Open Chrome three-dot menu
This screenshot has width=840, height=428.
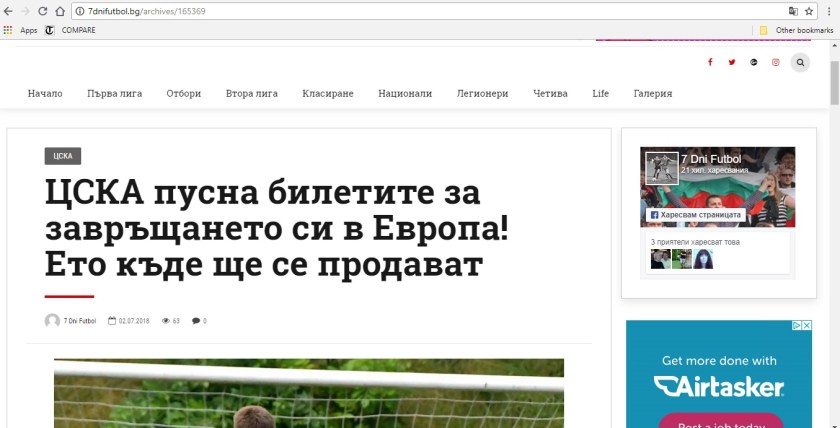click(x=828, y=10)
